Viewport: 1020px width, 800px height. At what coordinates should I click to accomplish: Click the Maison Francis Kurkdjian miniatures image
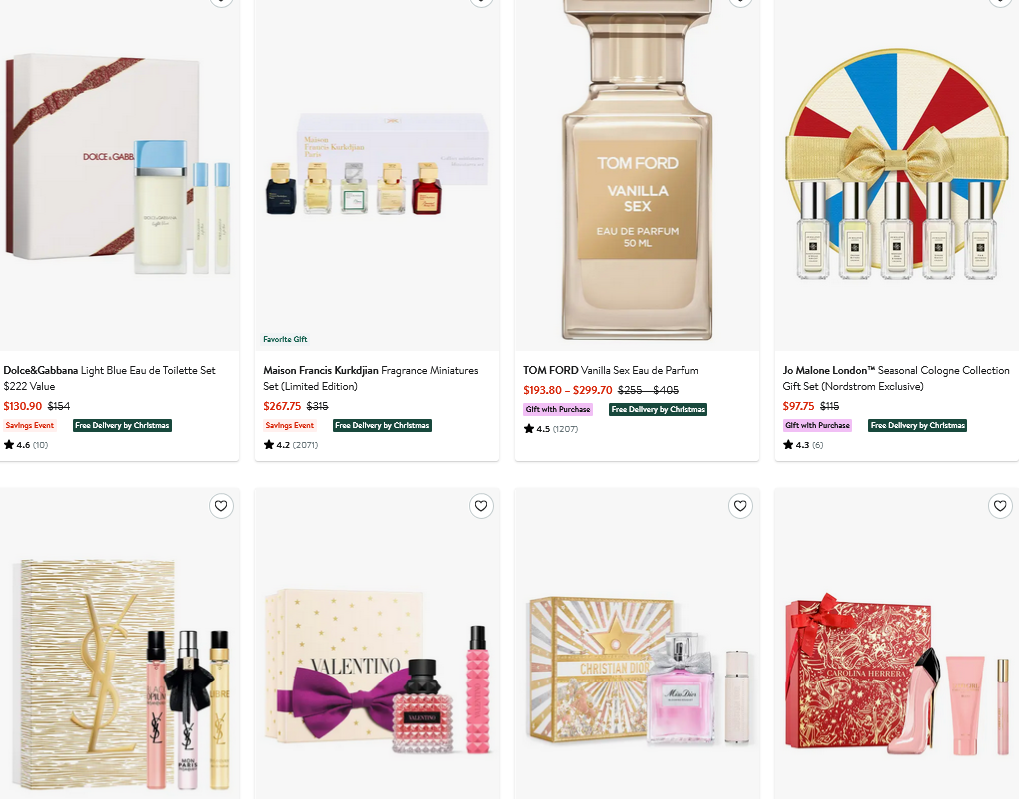377,166
